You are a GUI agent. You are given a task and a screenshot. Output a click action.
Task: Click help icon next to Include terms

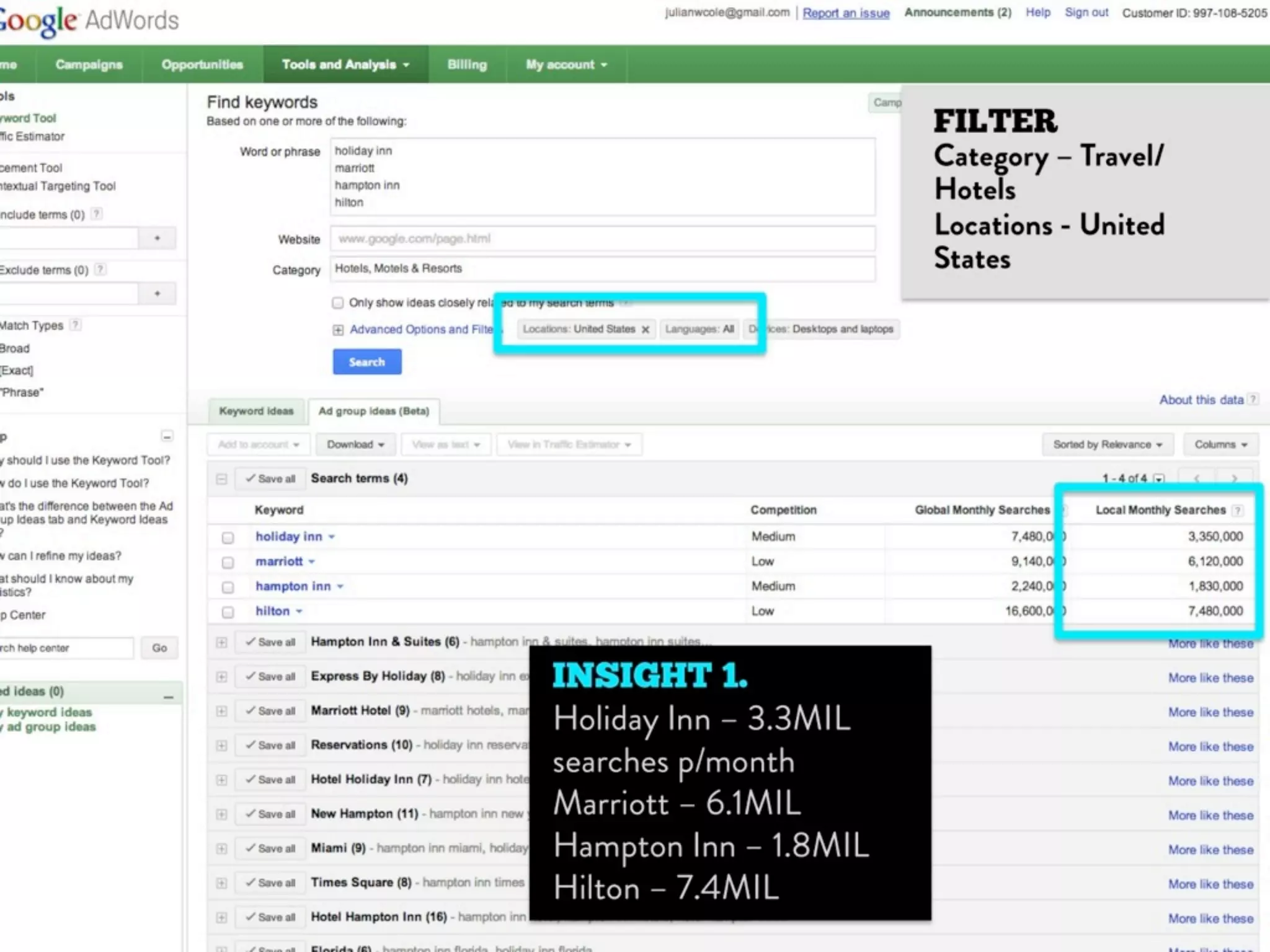97,214
